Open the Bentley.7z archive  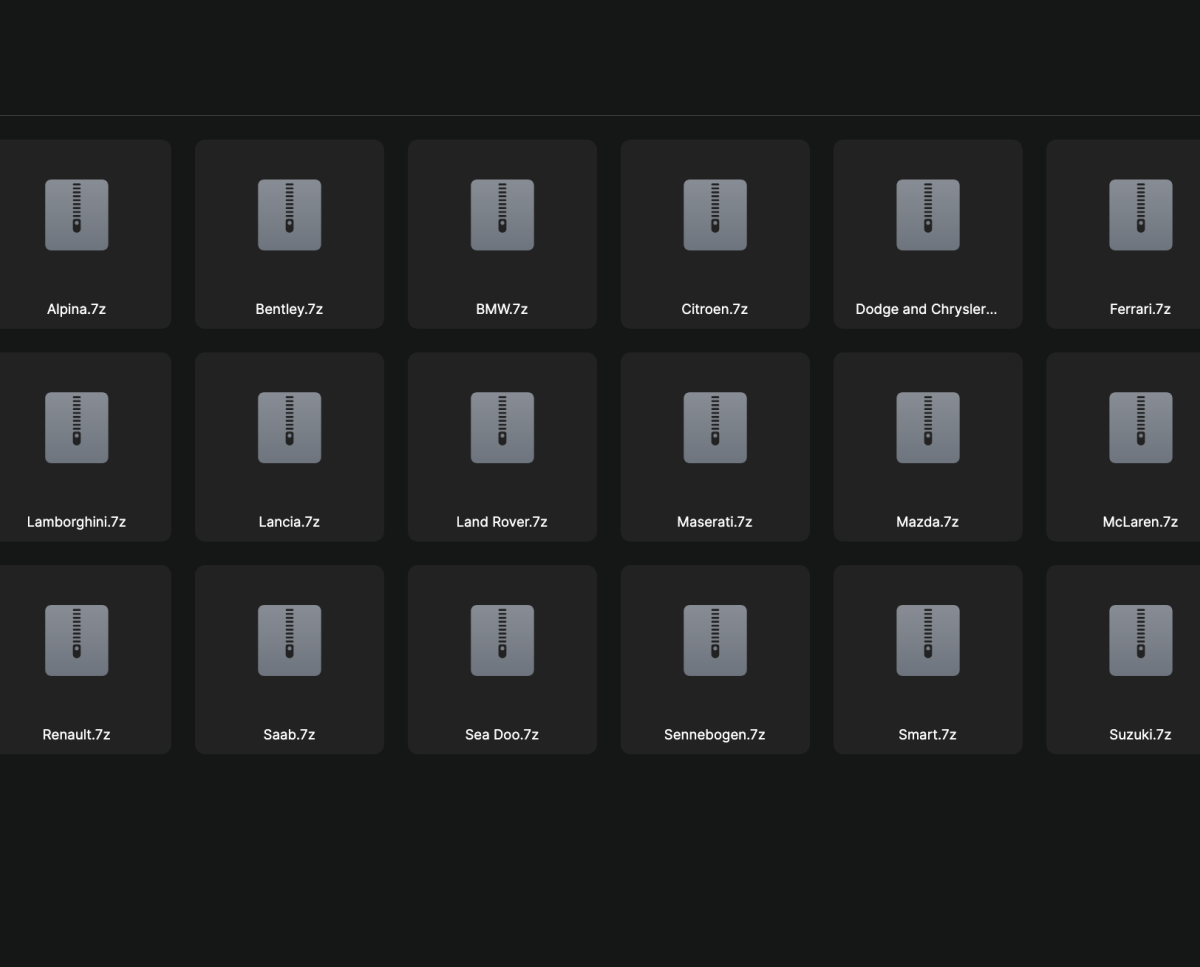tap(289, 214)
